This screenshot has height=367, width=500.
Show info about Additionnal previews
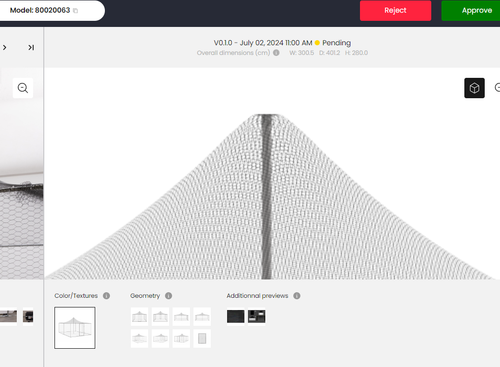[x=297, y=296]
